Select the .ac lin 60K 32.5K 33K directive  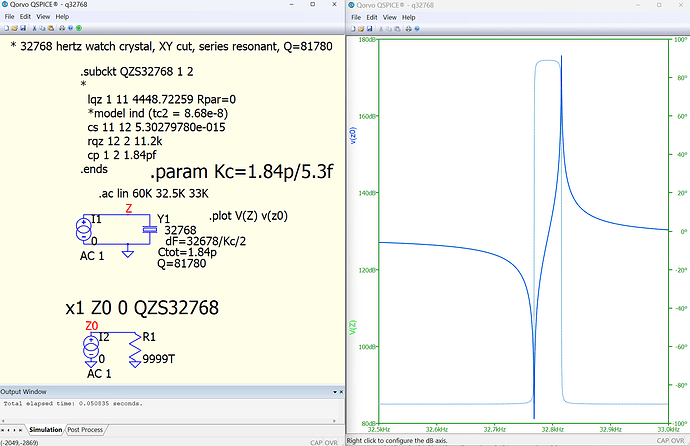coord(154,194)
